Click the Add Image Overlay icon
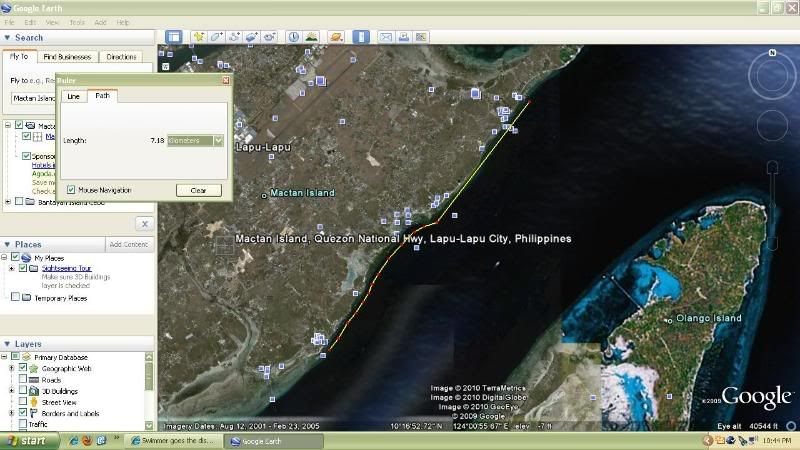Viewport: 800px width, 450px height. click(x=252, y=37)
